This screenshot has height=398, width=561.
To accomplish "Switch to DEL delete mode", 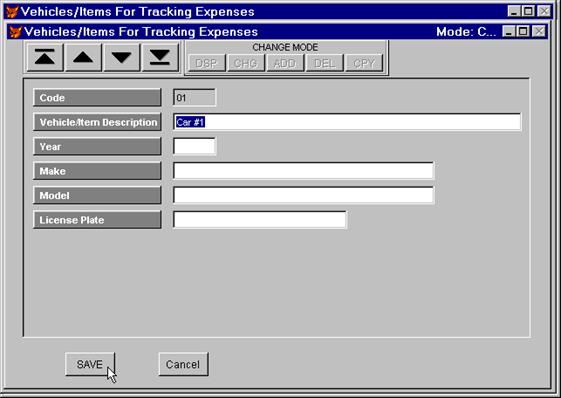I will point(324,63).
